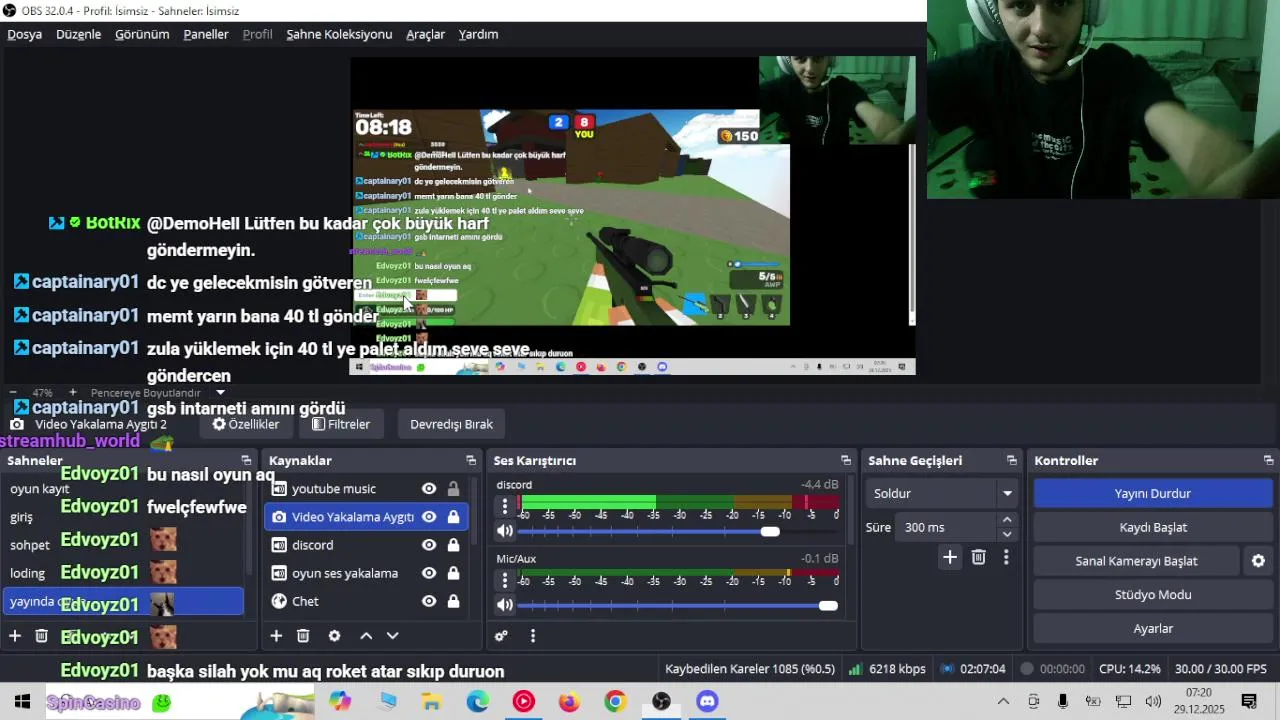Pop out the Kaynaklar dock panel
This screenshot has width=1280, height=720.
(471, 461)
